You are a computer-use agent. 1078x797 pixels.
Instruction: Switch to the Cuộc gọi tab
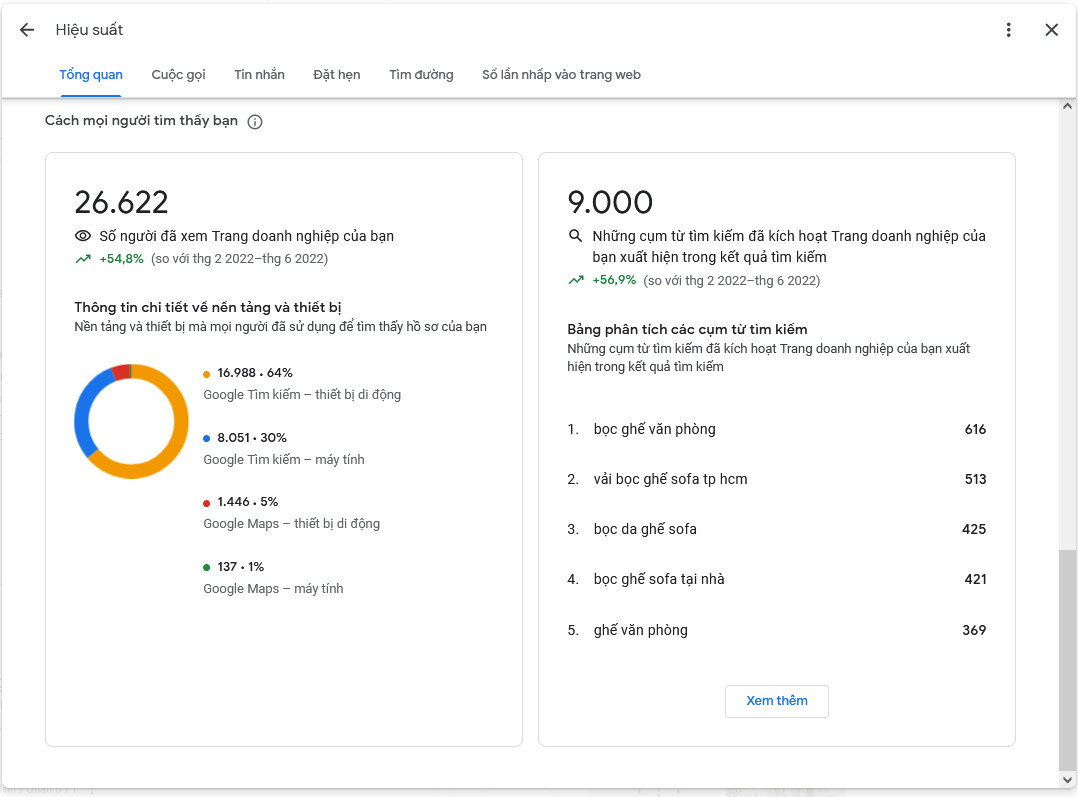[178, 74]
